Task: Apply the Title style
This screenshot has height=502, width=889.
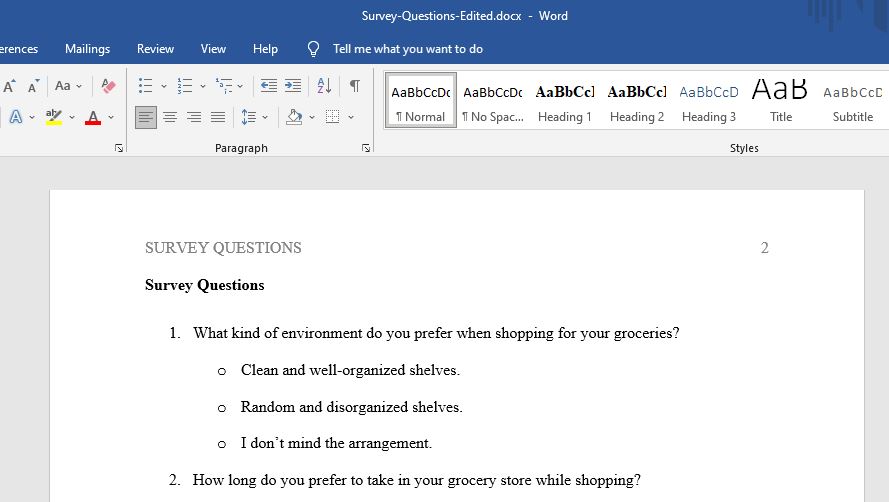Action: point(781,100)
